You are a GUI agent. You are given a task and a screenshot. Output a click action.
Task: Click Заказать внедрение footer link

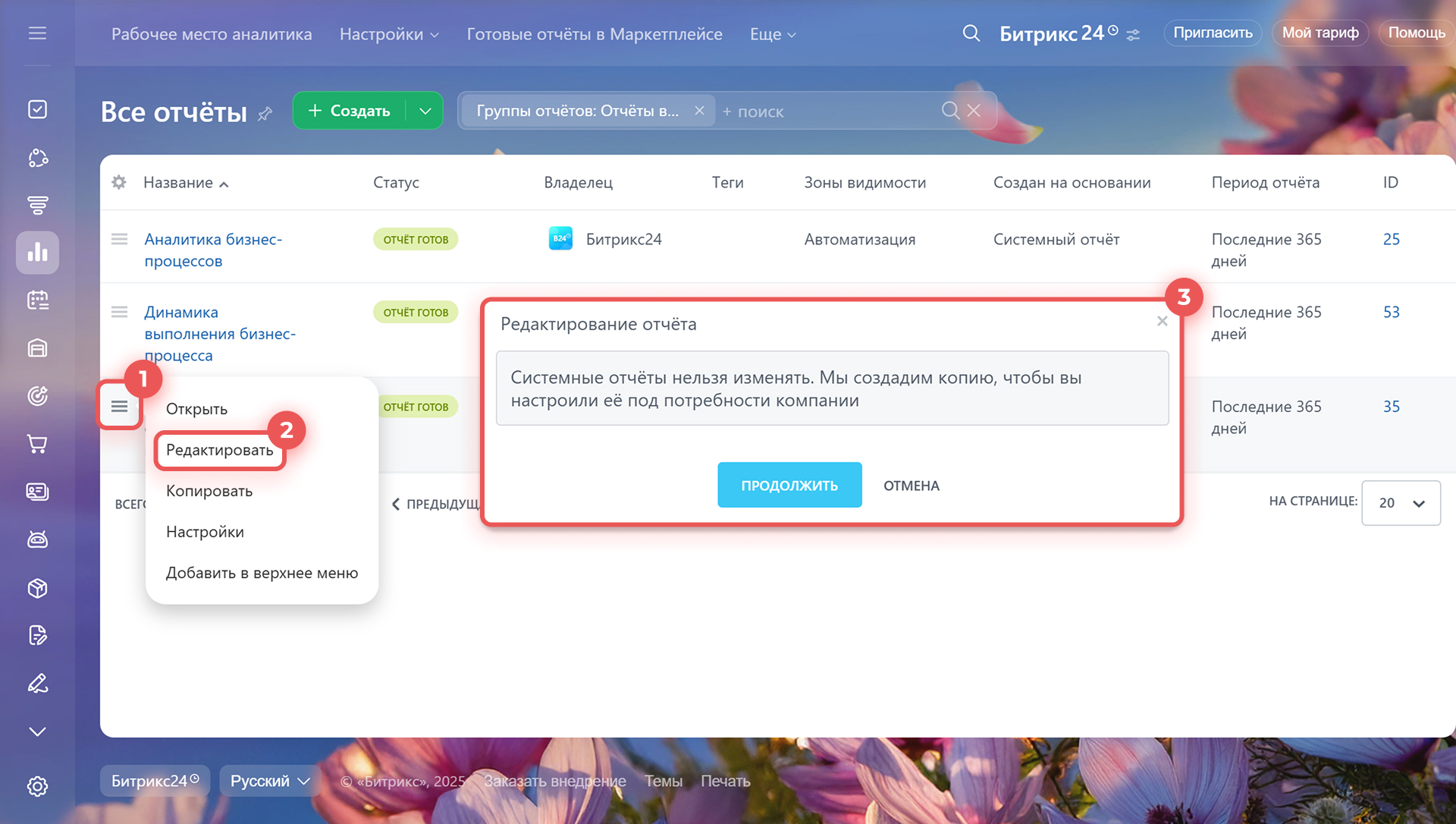tap(554, 781)
